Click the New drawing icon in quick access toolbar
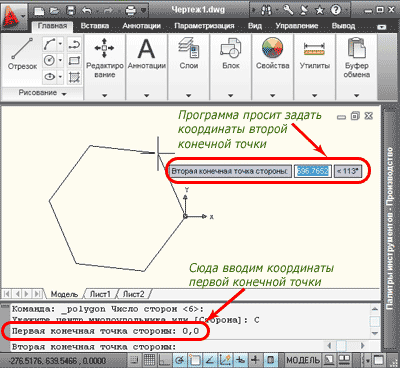The height and width of the screenshot is (368, 400). click(x=38, y=11)
